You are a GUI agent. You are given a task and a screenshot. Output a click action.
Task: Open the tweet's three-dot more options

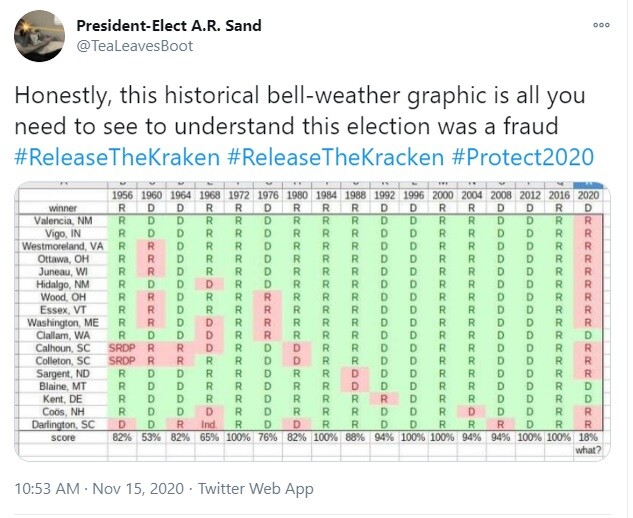(x=602, y=26)
